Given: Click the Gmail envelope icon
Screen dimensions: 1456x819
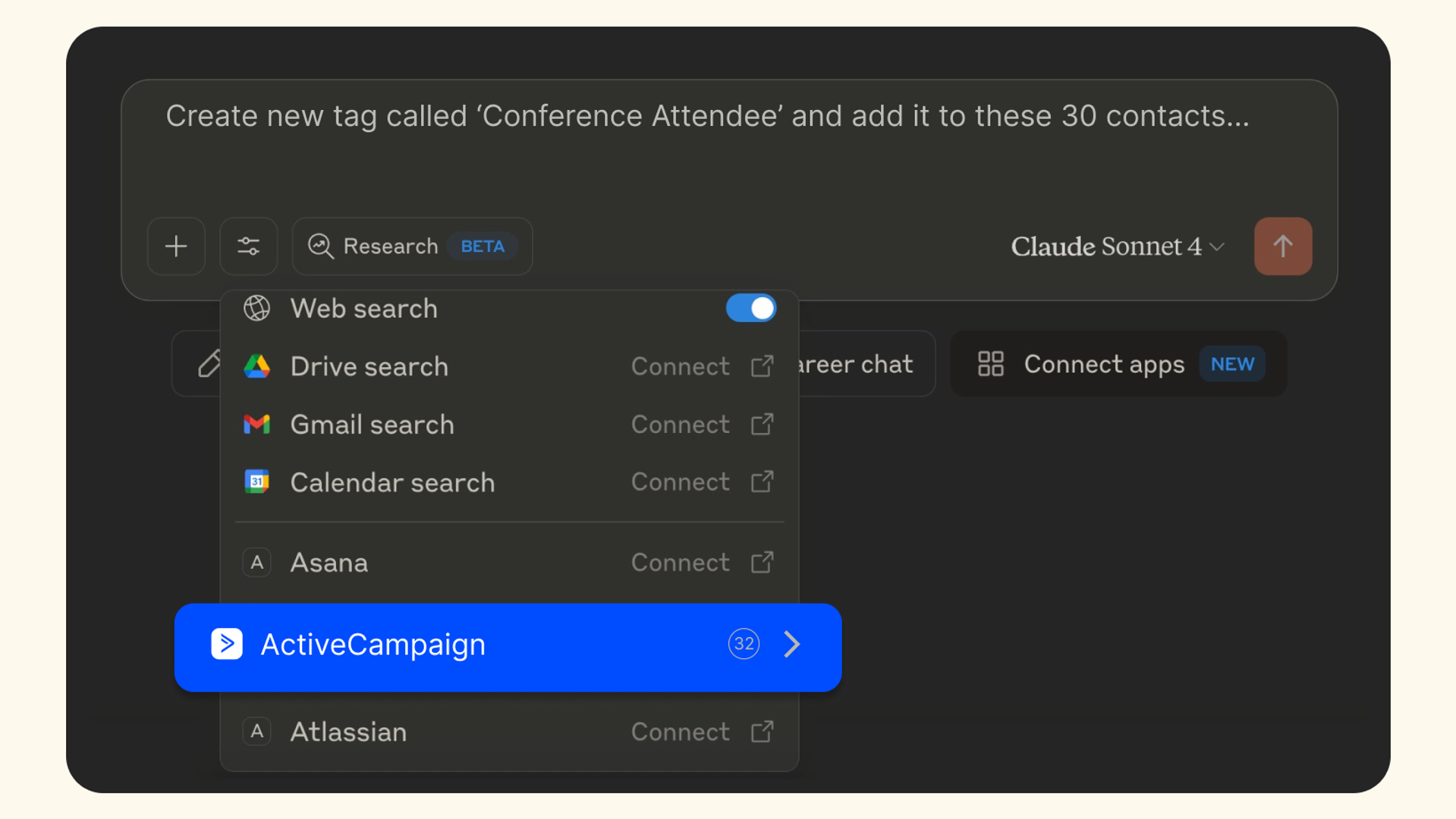Looking at the screenshot, I should click(256, 425).
